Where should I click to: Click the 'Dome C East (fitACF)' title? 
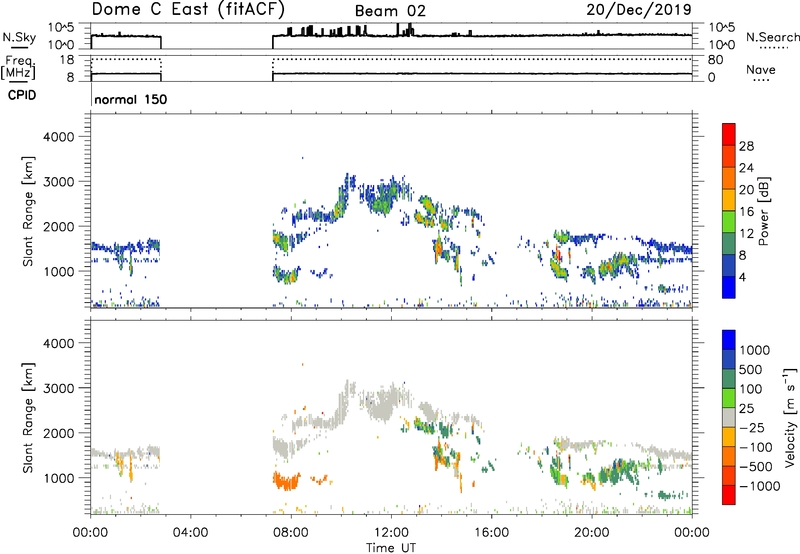click(x=188, y=9)
